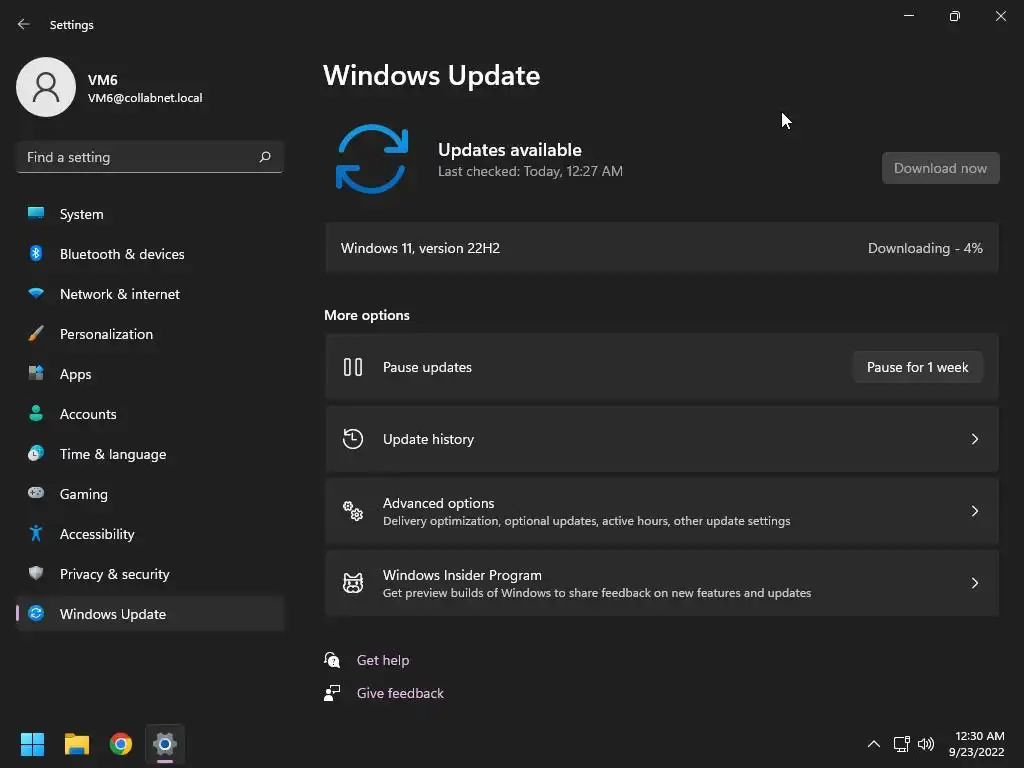Click the large blue update sync icon
The height and width of the screenshot is (768, 1024).
(x=372, y=159)
